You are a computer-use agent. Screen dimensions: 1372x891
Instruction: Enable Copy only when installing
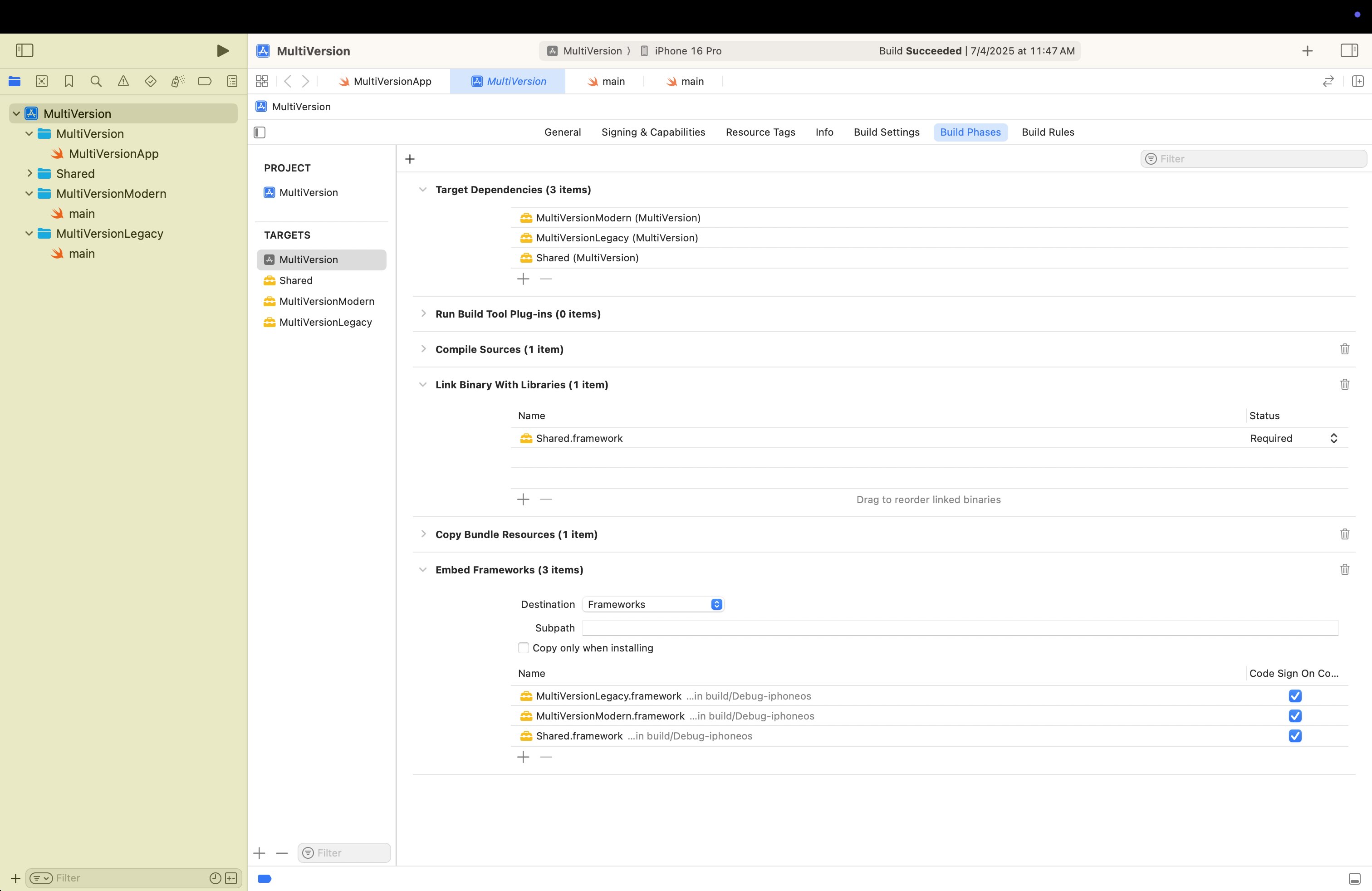(x=524, y=648)
